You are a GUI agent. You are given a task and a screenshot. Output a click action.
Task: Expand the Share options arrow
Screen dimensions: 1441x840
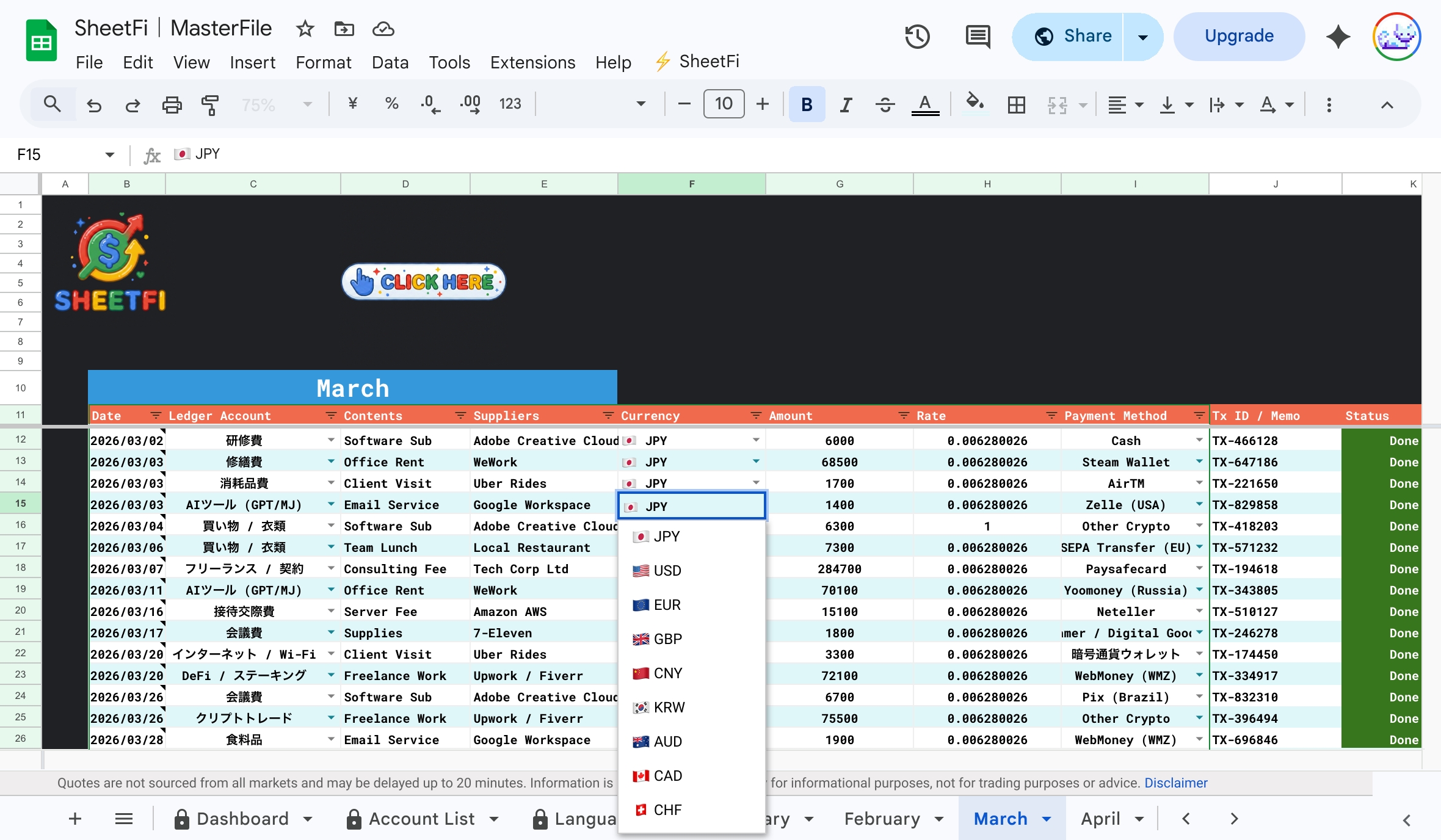(1142, 37)
